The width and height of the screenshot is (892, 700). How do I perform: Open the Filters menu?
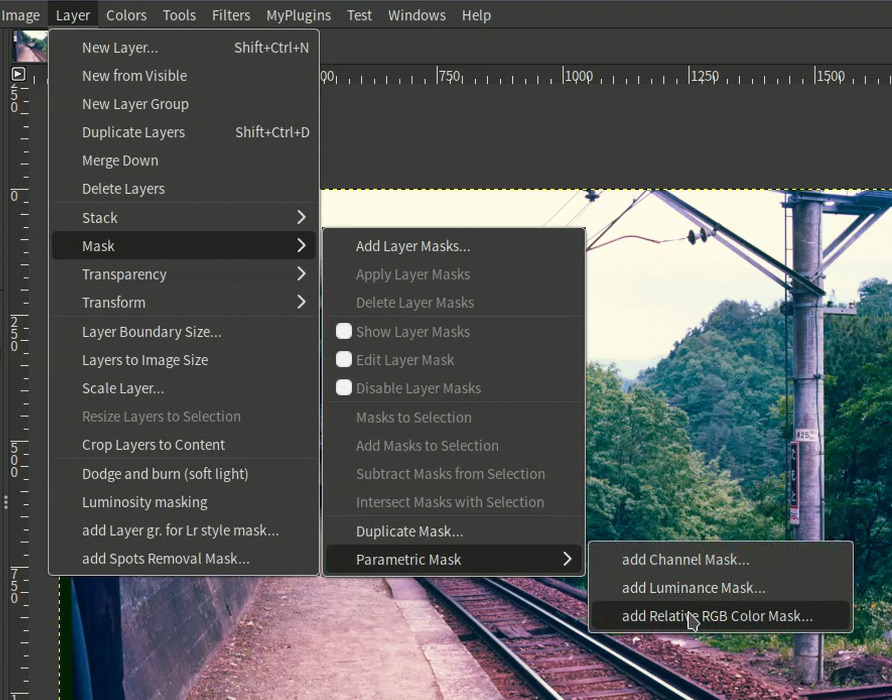231,15
